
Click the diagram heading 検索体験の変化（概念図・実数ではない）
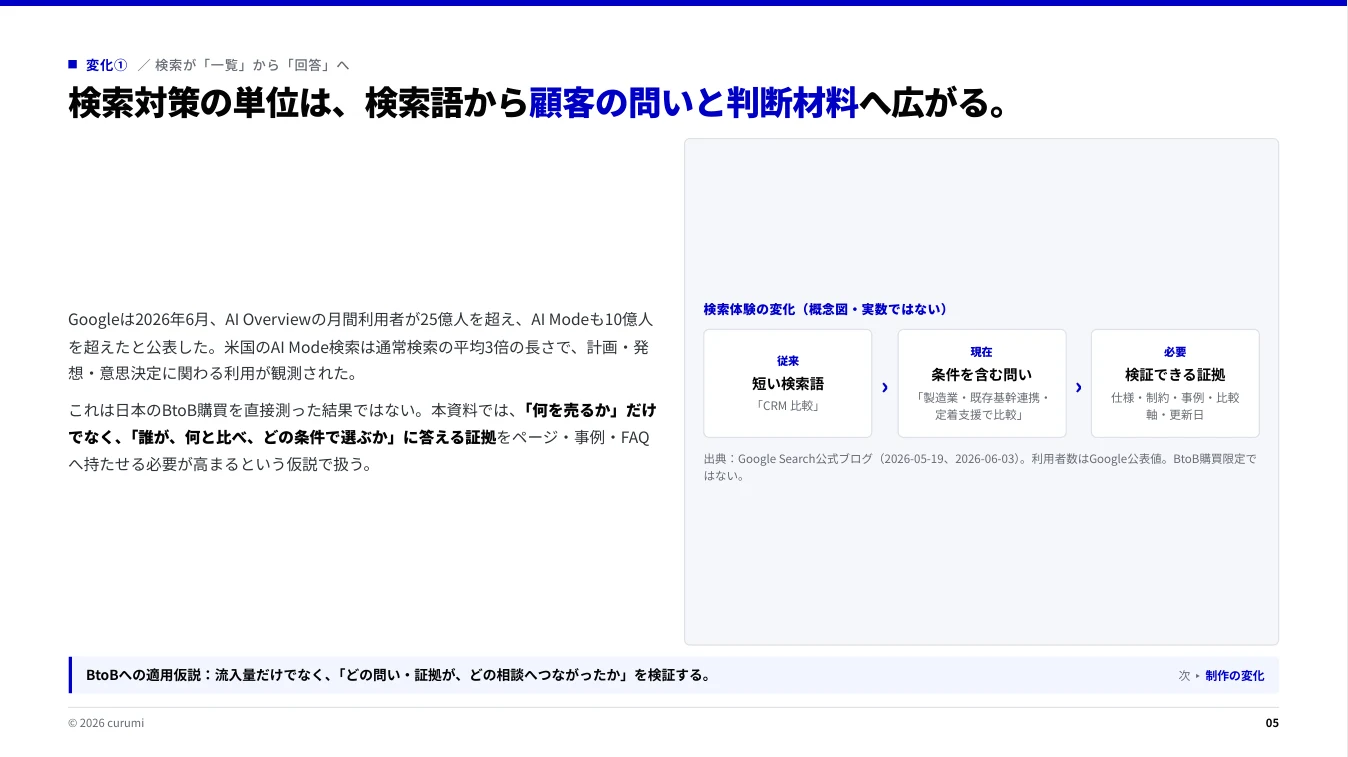[x=825, y=309]
